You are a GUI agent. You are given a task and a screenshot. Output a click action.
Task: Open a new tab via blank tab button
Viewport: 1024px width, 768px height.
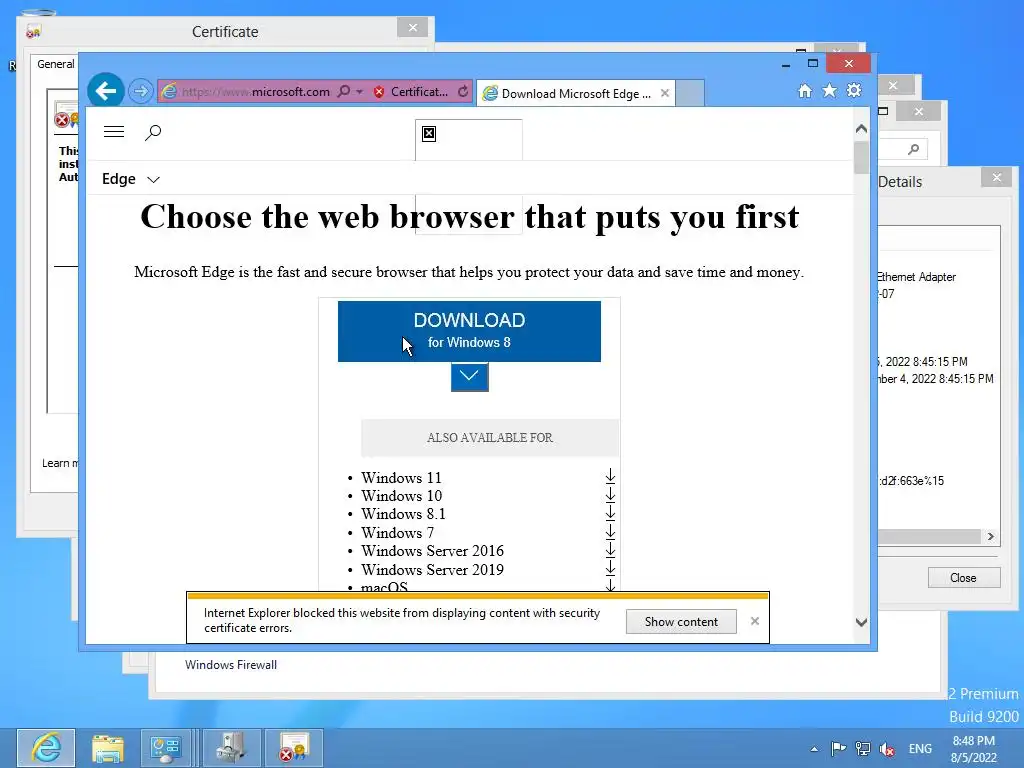click(690, 93)
